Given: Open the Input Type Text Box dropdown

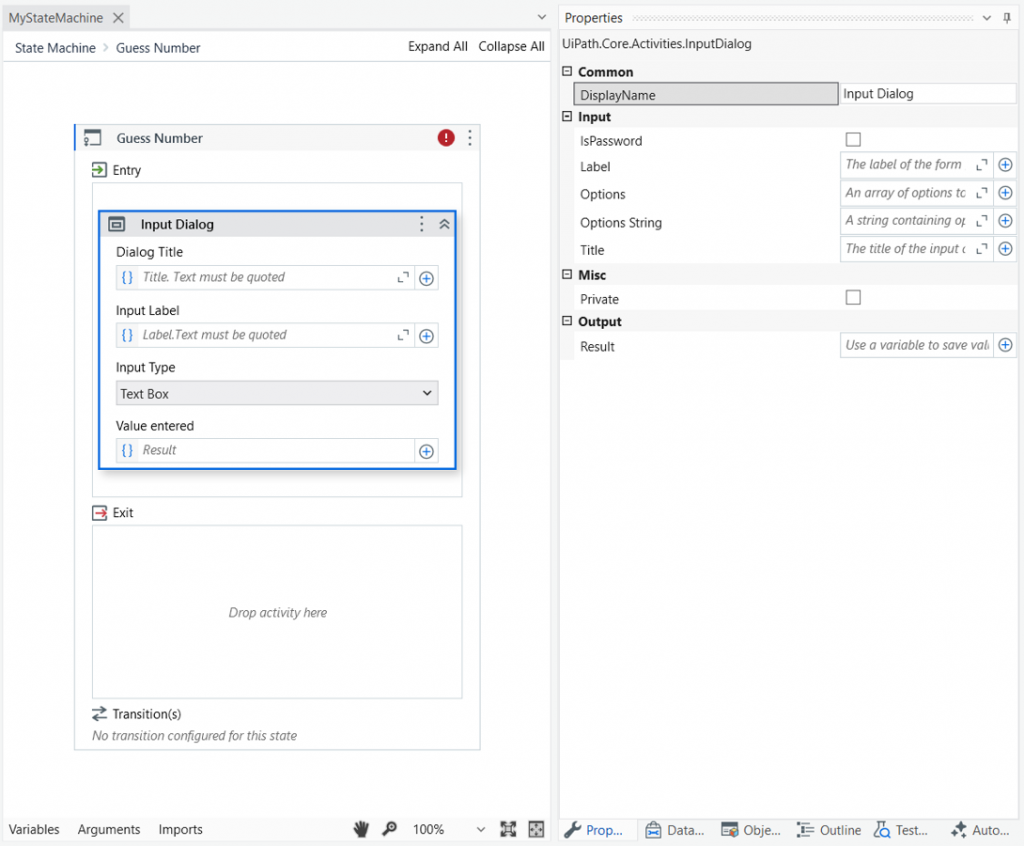Looking at the screenshot, I should coord(277,393).
